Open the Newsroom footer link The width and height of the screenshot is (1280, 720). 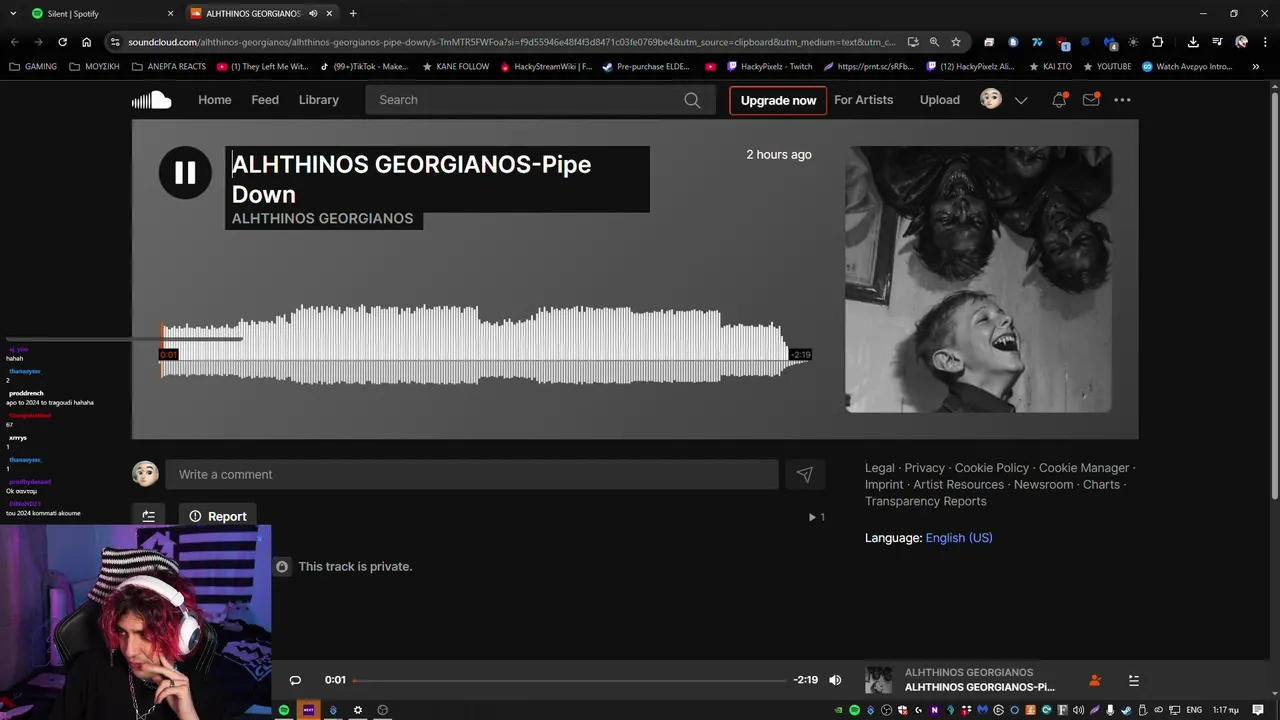coord(1043,484)
